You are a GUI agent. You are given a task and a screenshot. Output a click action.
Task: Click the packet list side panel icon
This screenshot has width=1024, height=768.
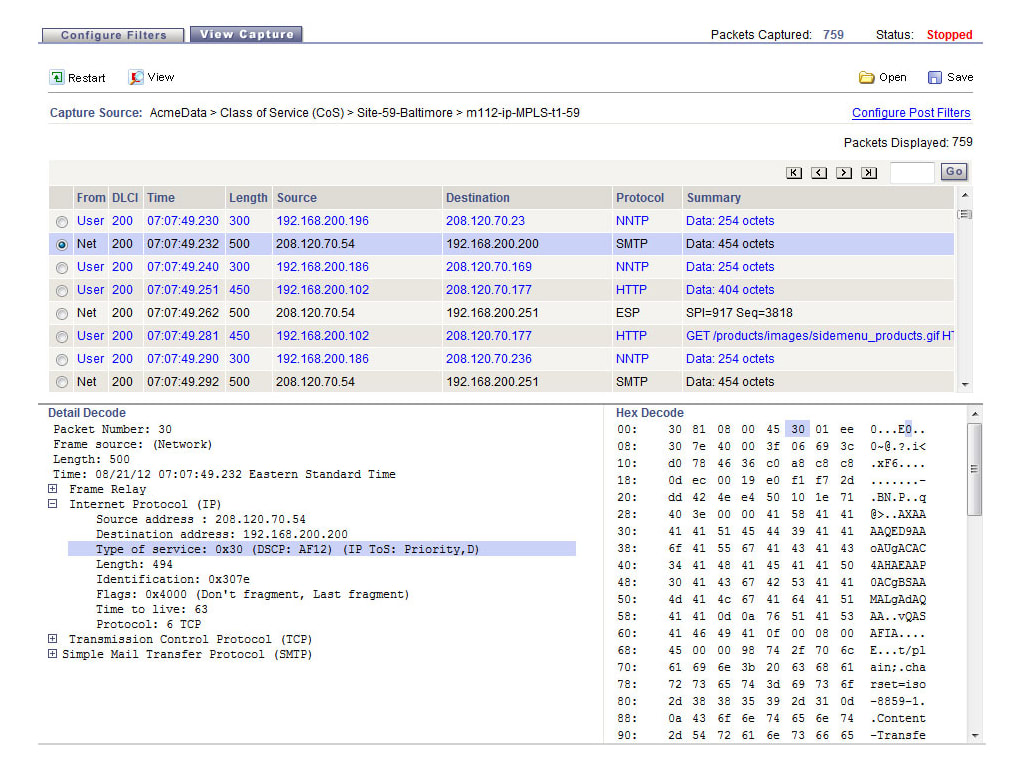pyautogui.click(x=965, y=214)
